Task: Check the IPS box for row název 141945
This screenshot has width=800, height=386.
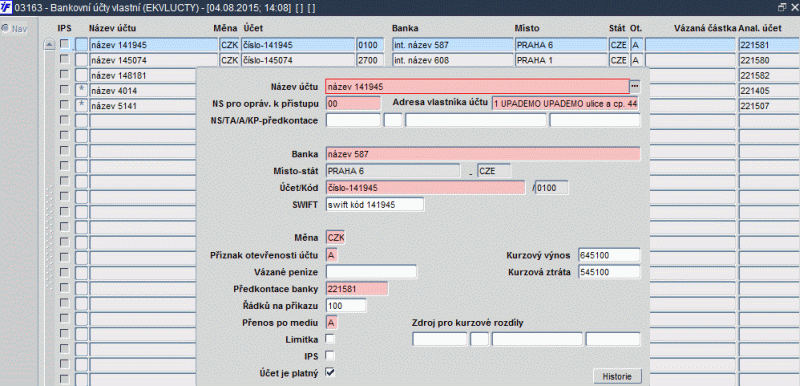Action: [x=64, y=44]
